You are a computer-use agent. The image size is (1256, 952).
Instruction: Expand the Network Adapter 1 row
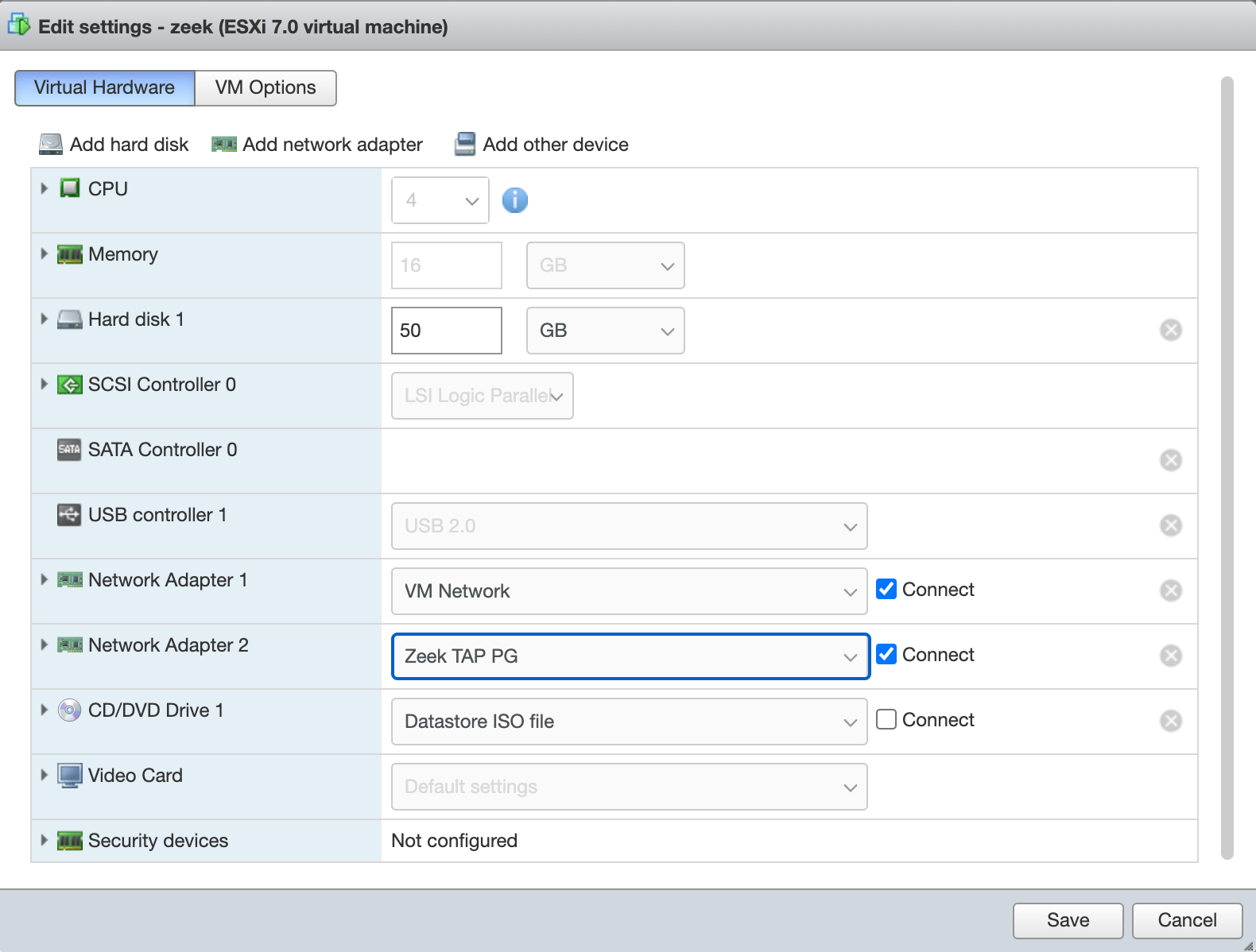tap(45, 579)
